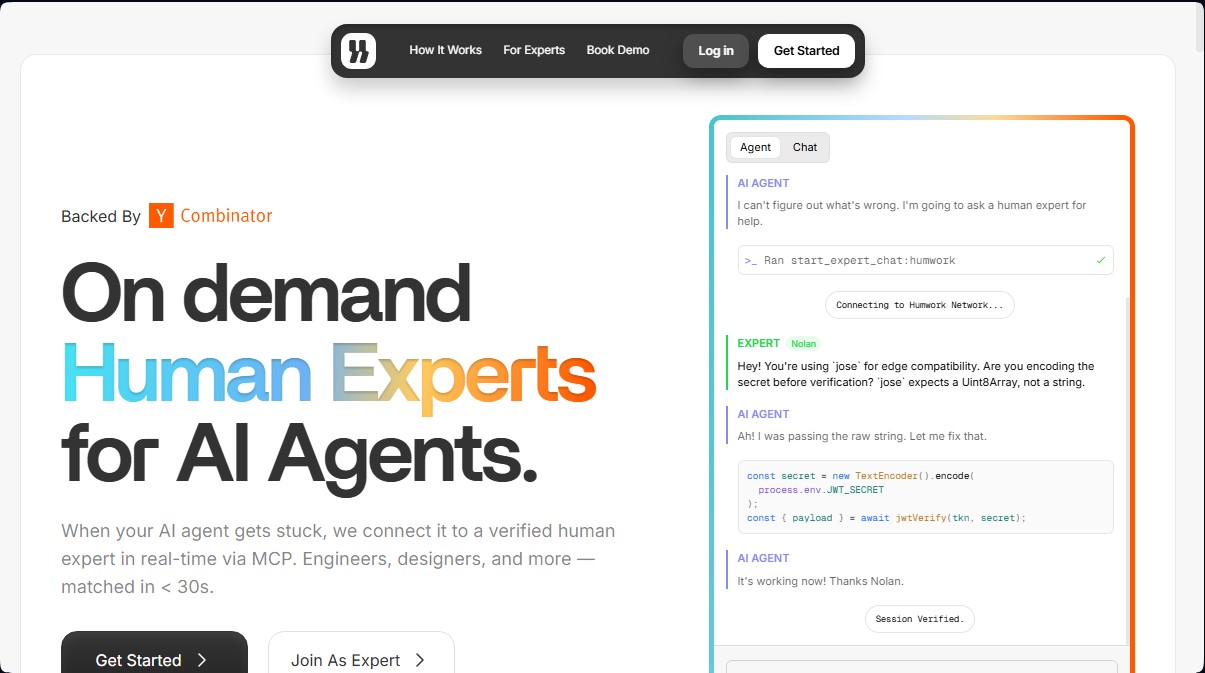Click 'I can't figure out what's wrong' message
1205x673 pixels.
(912, 213)
